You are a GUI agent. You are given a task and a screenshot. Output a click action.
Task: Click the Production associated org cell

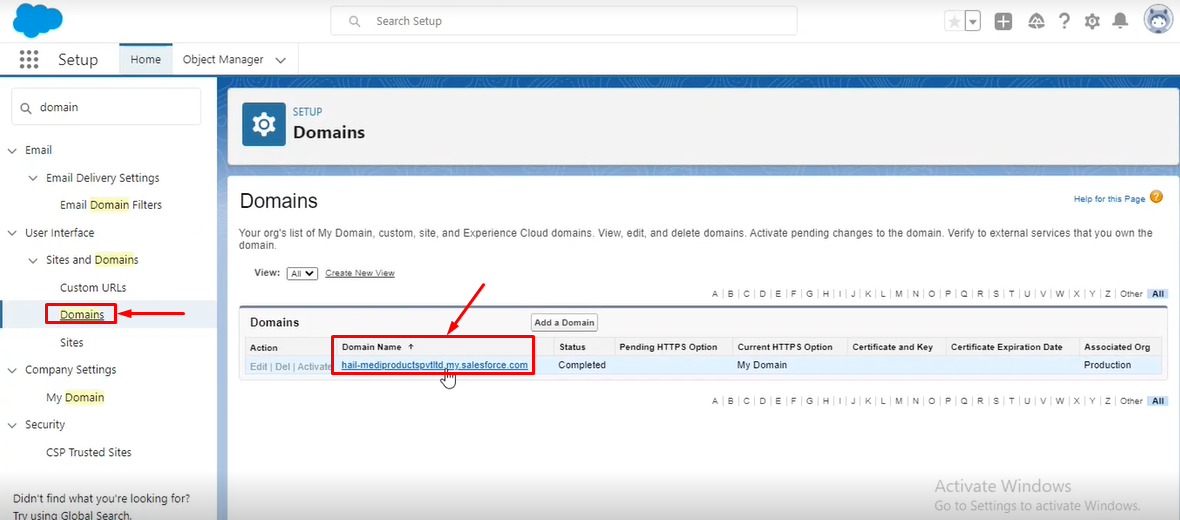[x=1107, y=365]
